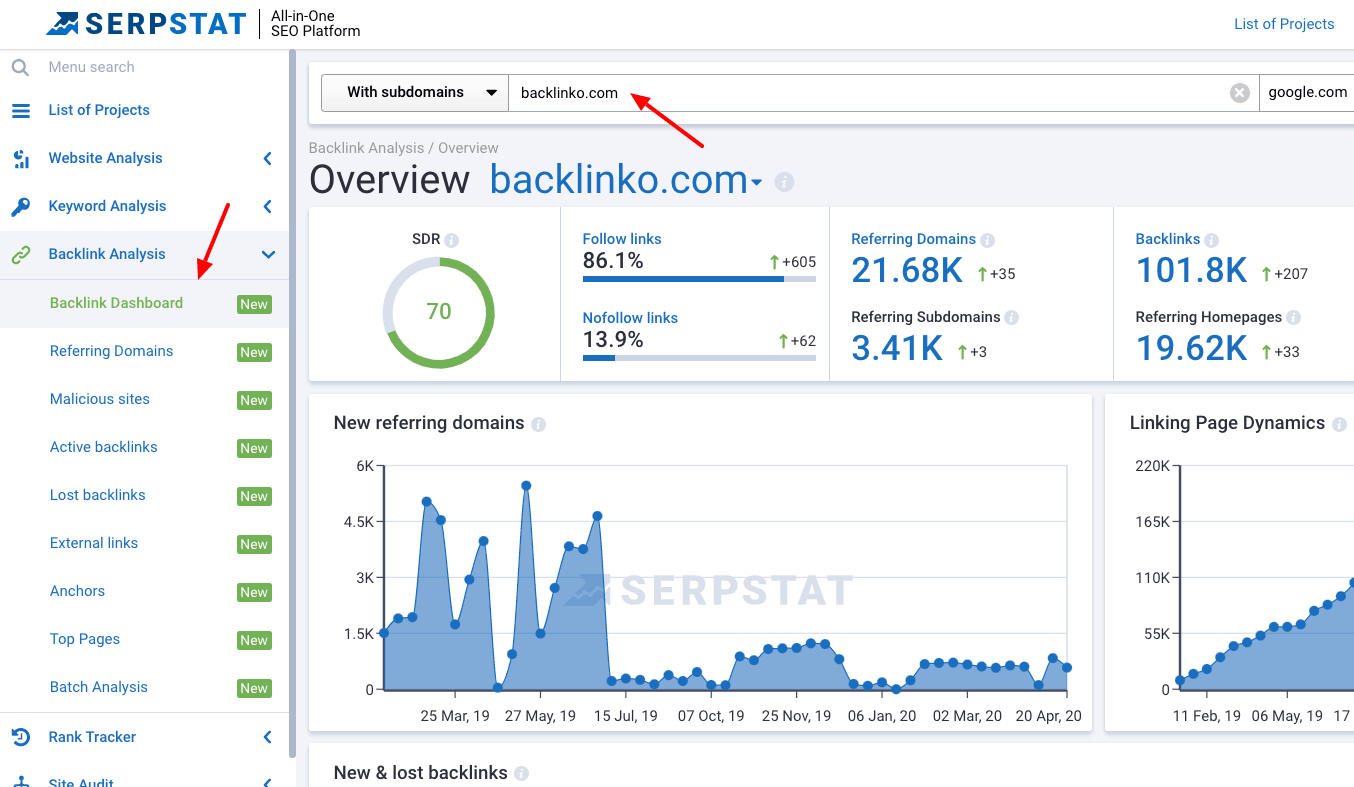Click the highest peak point in New referring domains chart

pos(526,486)
